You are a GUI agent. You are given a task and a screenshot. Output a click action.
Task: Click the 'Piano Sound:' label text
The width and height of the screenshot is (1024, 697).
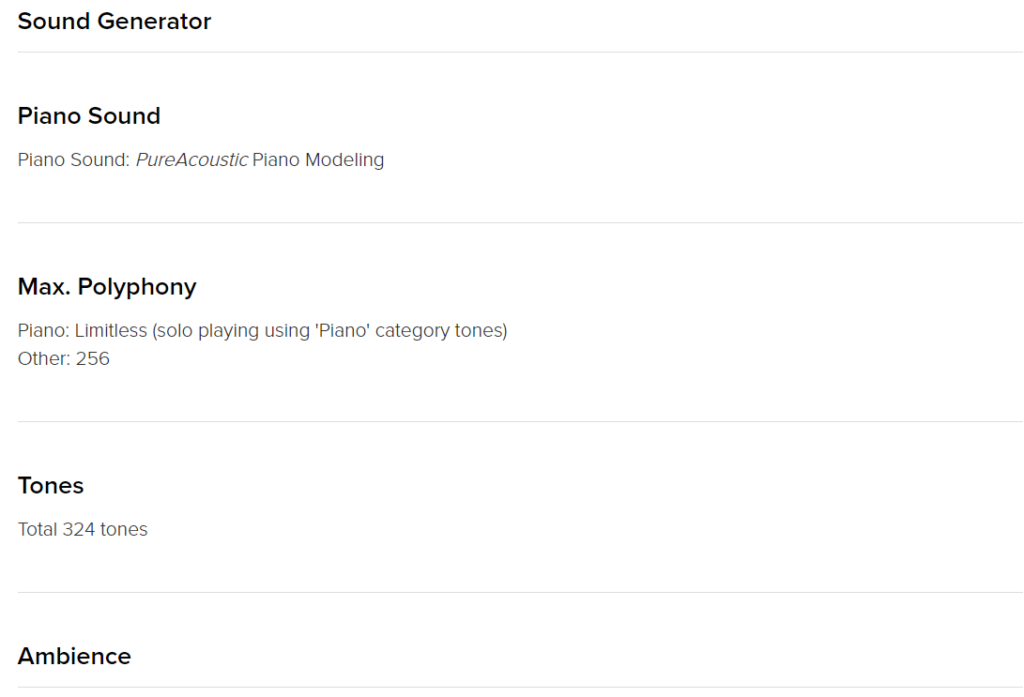click(x=74, y=160)
